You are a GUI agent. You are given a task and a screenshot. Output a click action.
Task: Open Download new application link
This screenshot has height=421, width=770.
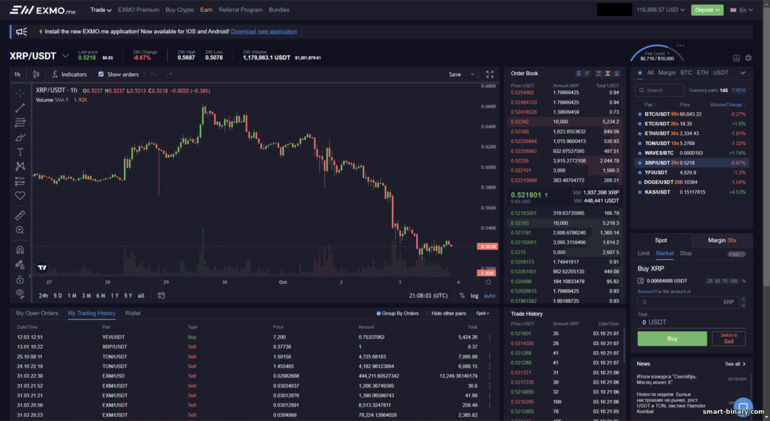[264, 31]
